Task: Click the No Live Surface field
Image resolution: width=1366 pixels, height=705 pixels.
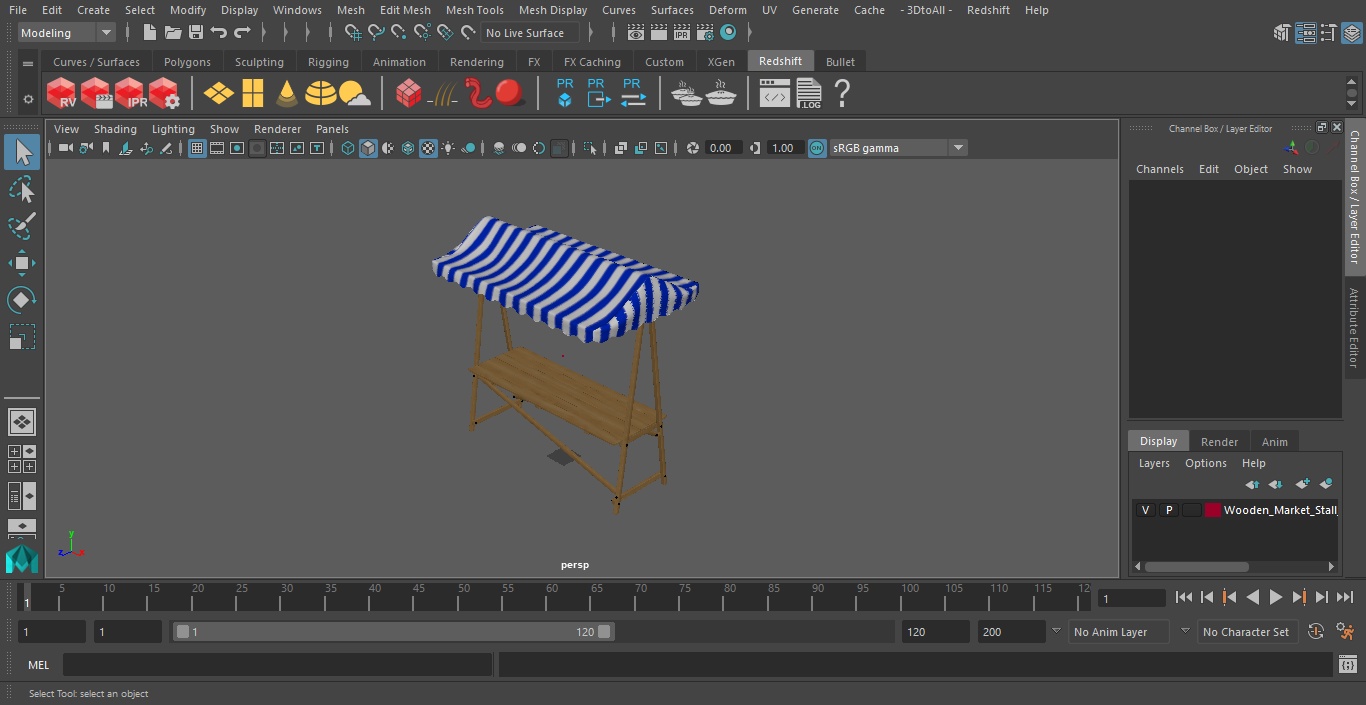Action: click(528, 33)
